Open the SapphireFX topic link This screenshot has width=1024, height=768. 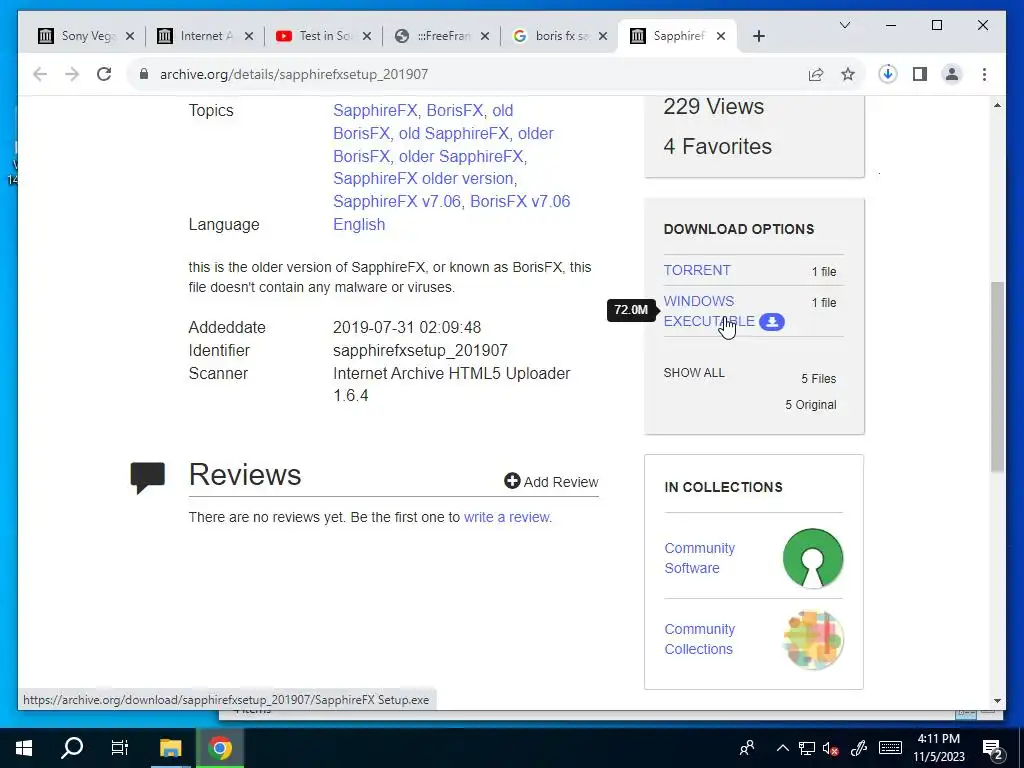[x=375, y=110]
